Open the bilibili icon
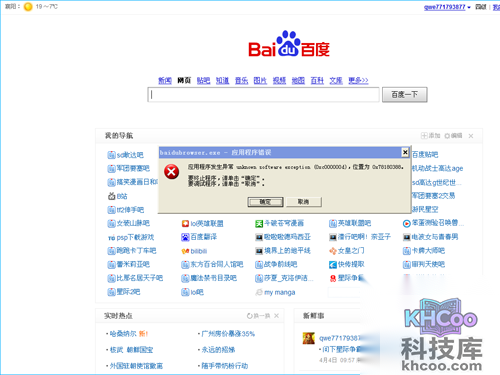Screen dimensions: 500x375 [x=185, y=251]
